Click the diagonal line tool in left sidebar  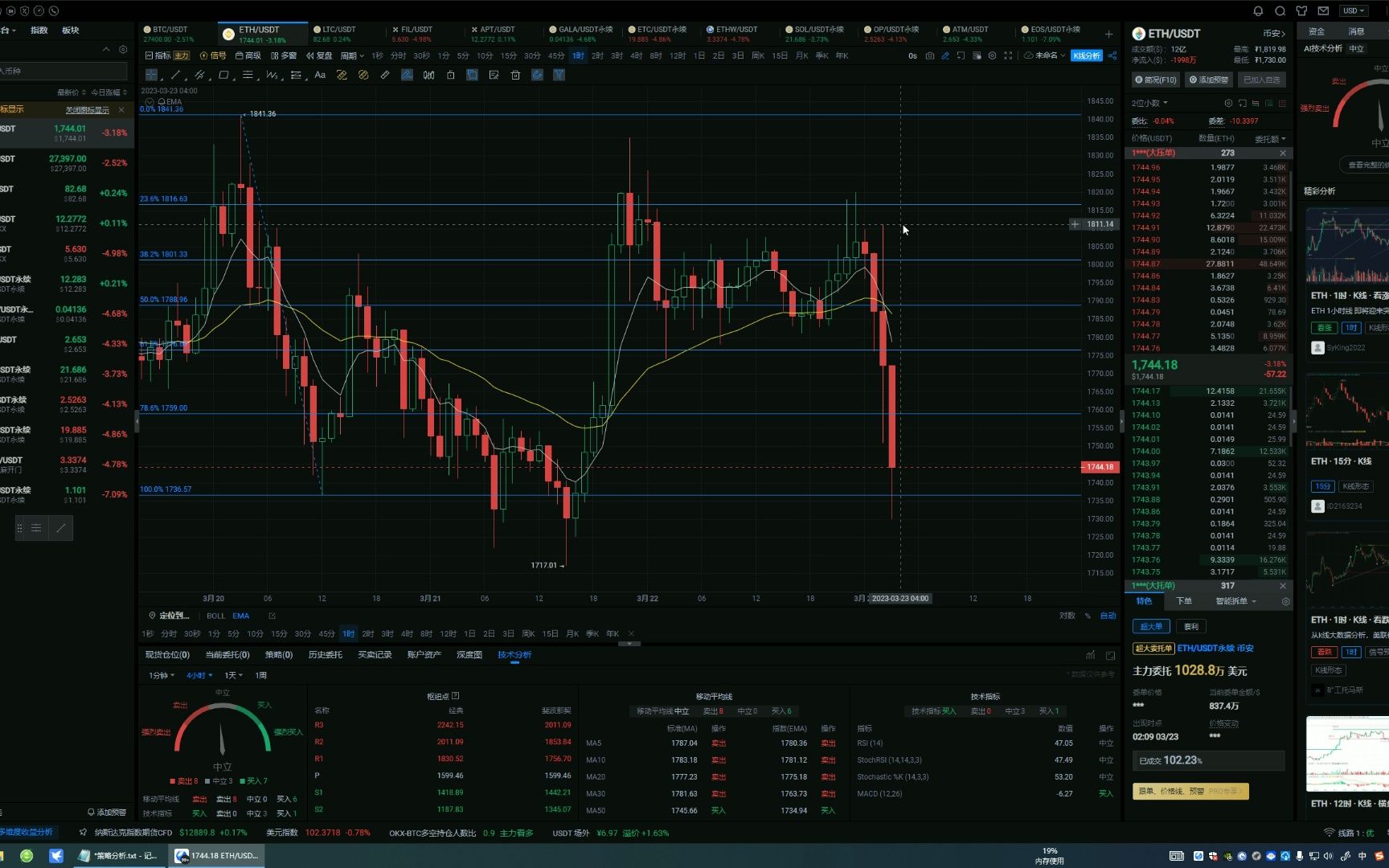coord(61,528)
